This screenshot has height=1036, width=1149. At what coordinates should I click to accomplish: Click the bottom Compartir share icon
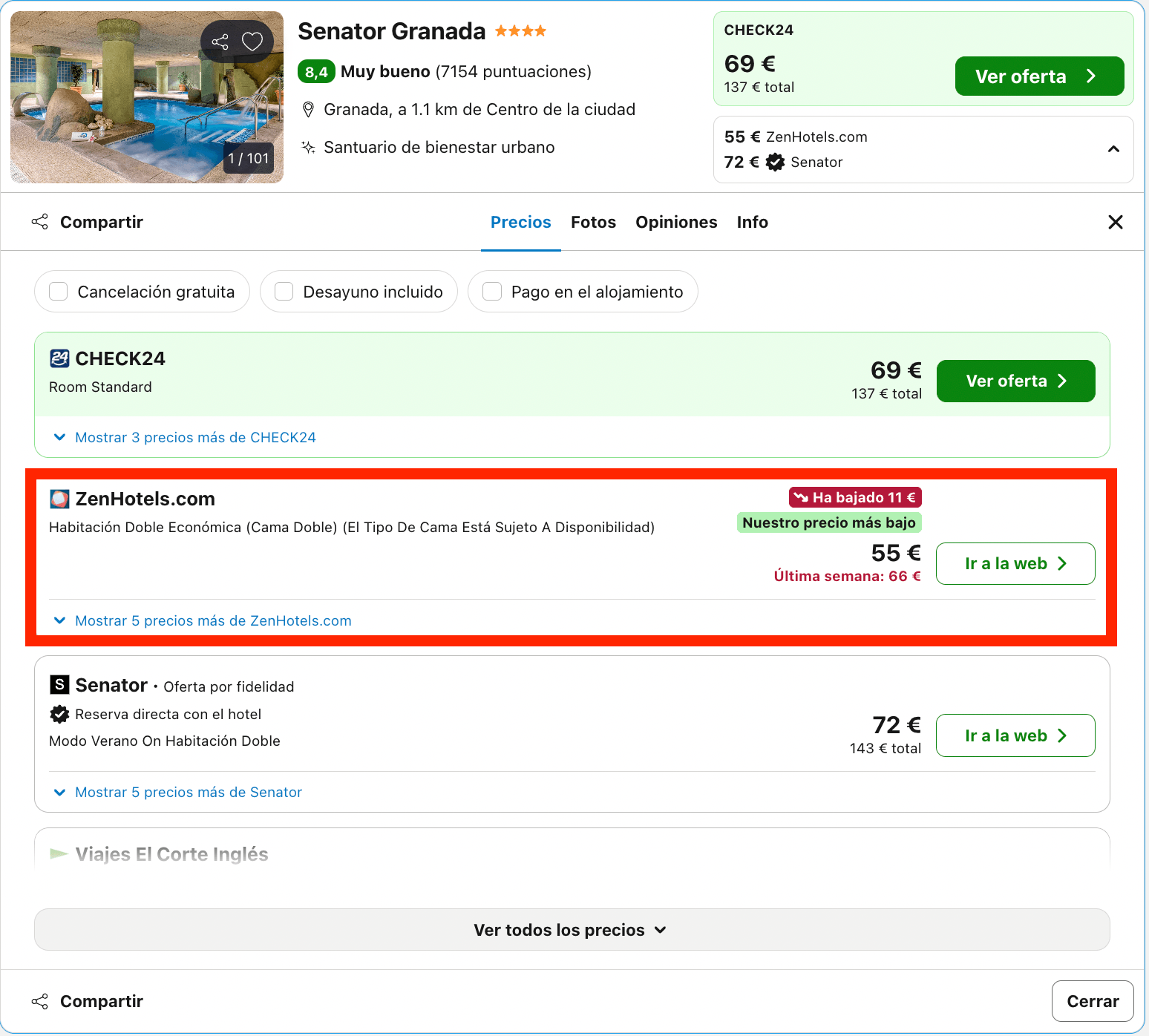[40, 1001]
